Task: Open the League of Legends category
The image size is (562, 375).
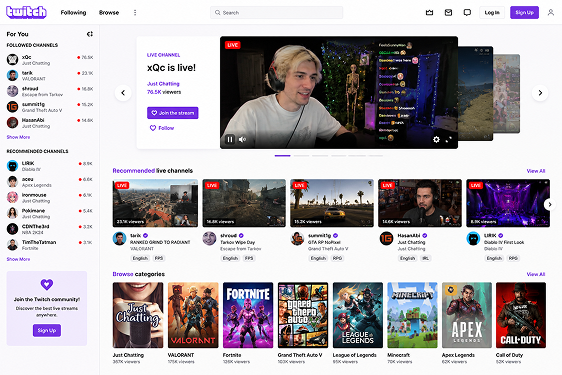Action: 358,315
